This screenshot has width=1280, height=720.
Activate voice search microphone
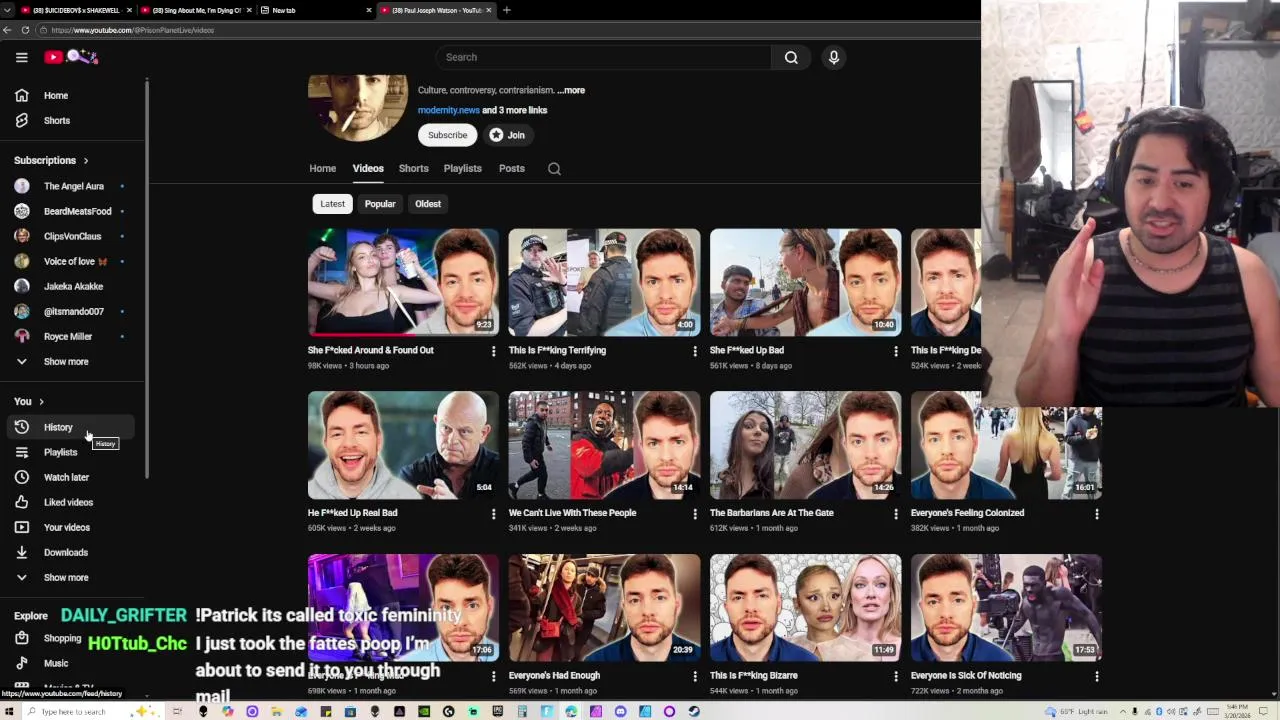833,57
